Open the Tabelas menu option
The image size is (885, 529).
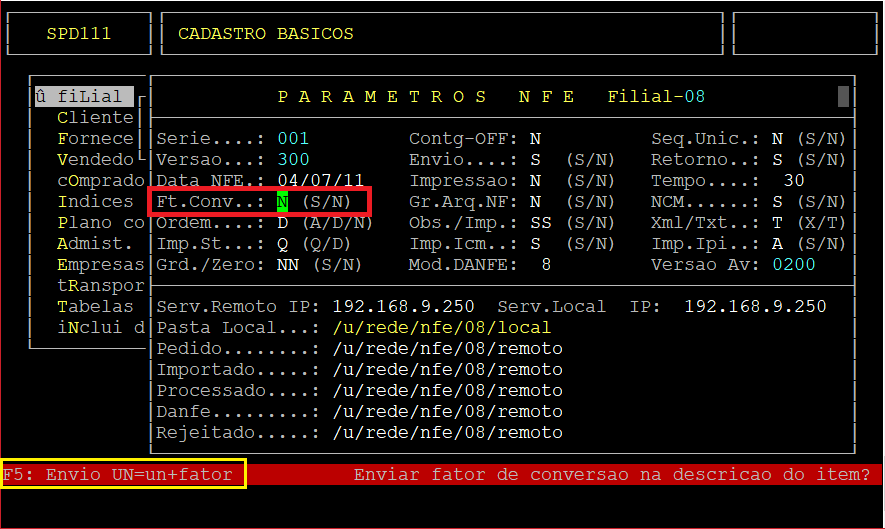click(x=95, y=307)
